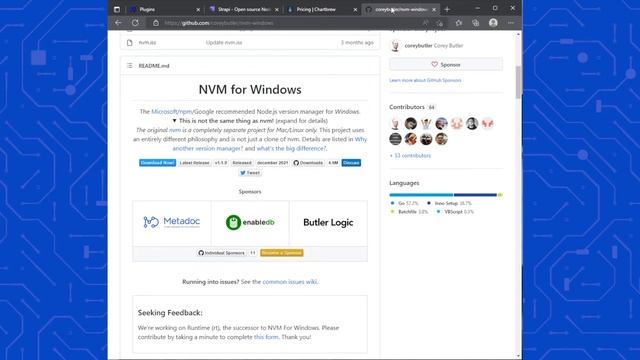Open the browser profile avatar

[x=493, y=23]
